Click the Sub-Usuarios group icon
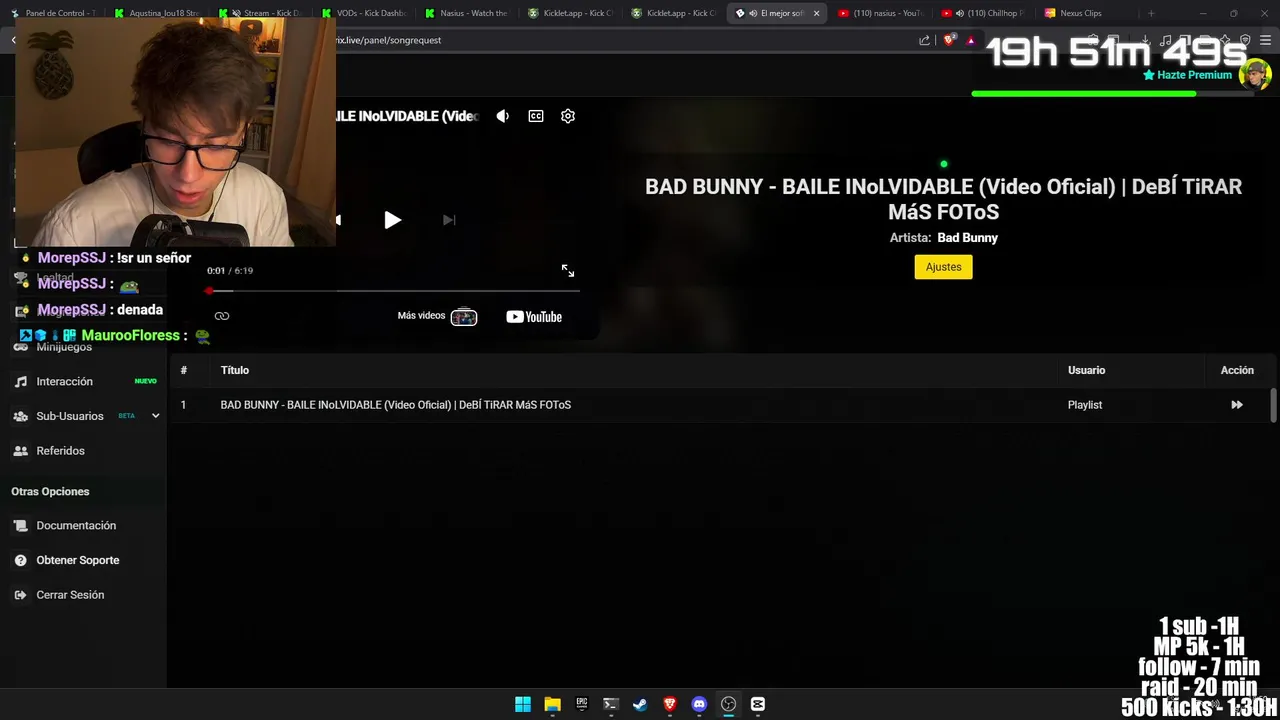1280x720 pixels. [x=20, y=416]
